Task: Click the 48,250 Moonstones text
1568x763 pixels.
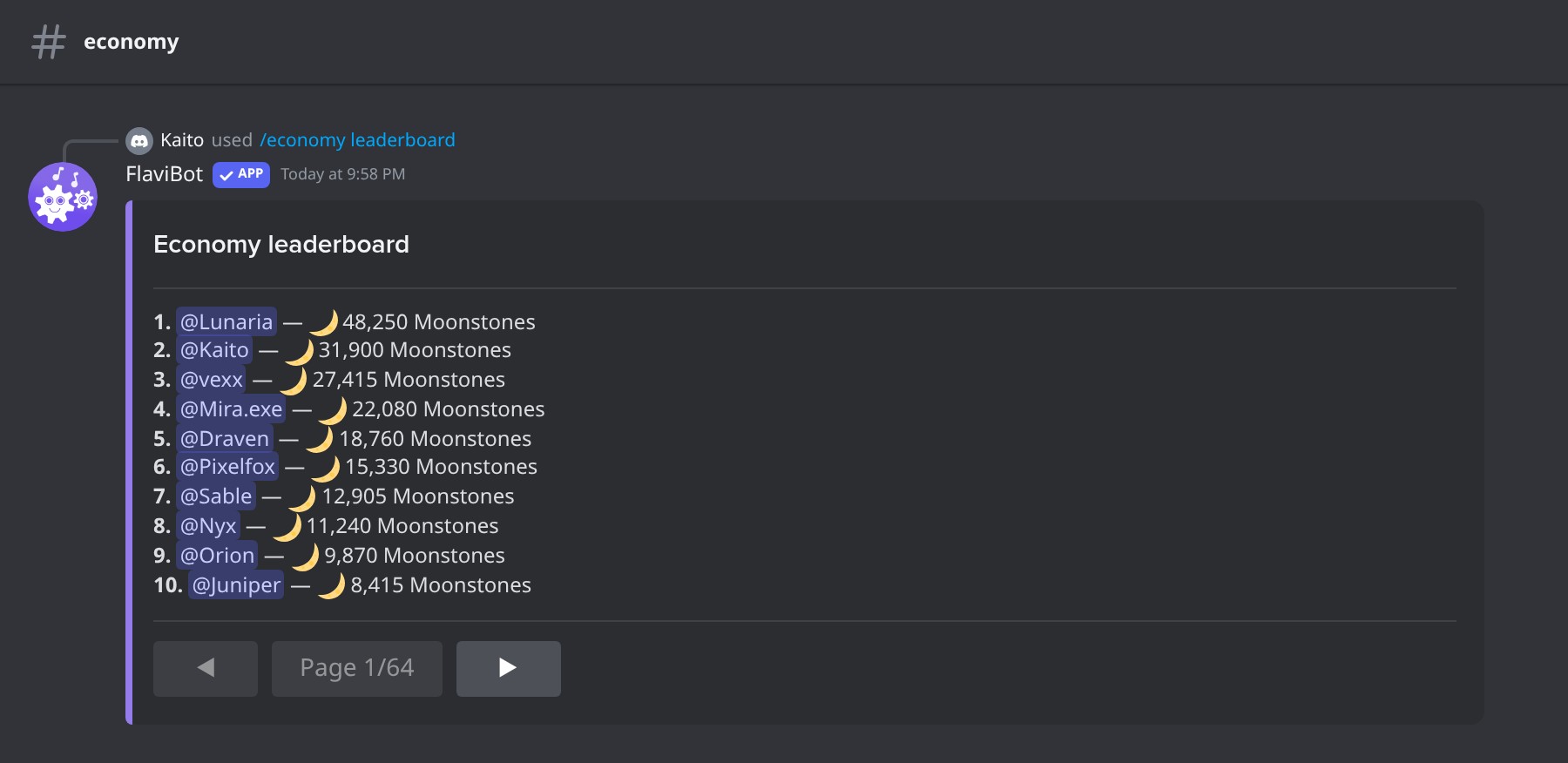Action: pyautogui.click(x=439, y=322)
